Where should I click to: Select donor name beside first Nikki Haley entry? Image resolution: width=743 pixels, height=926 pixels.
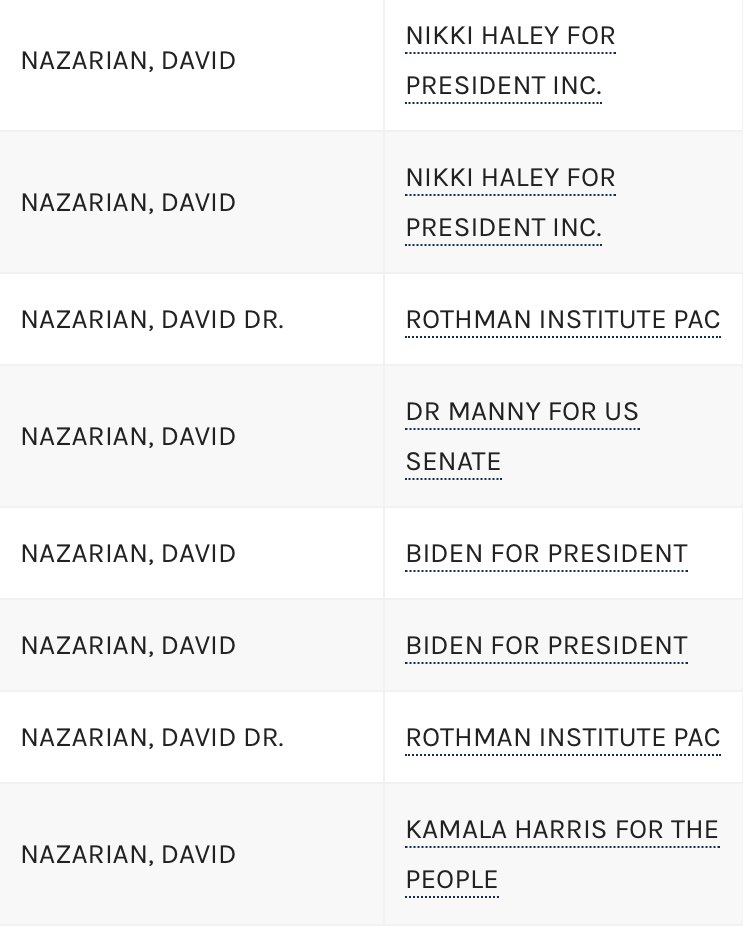(x=128, y=62)
